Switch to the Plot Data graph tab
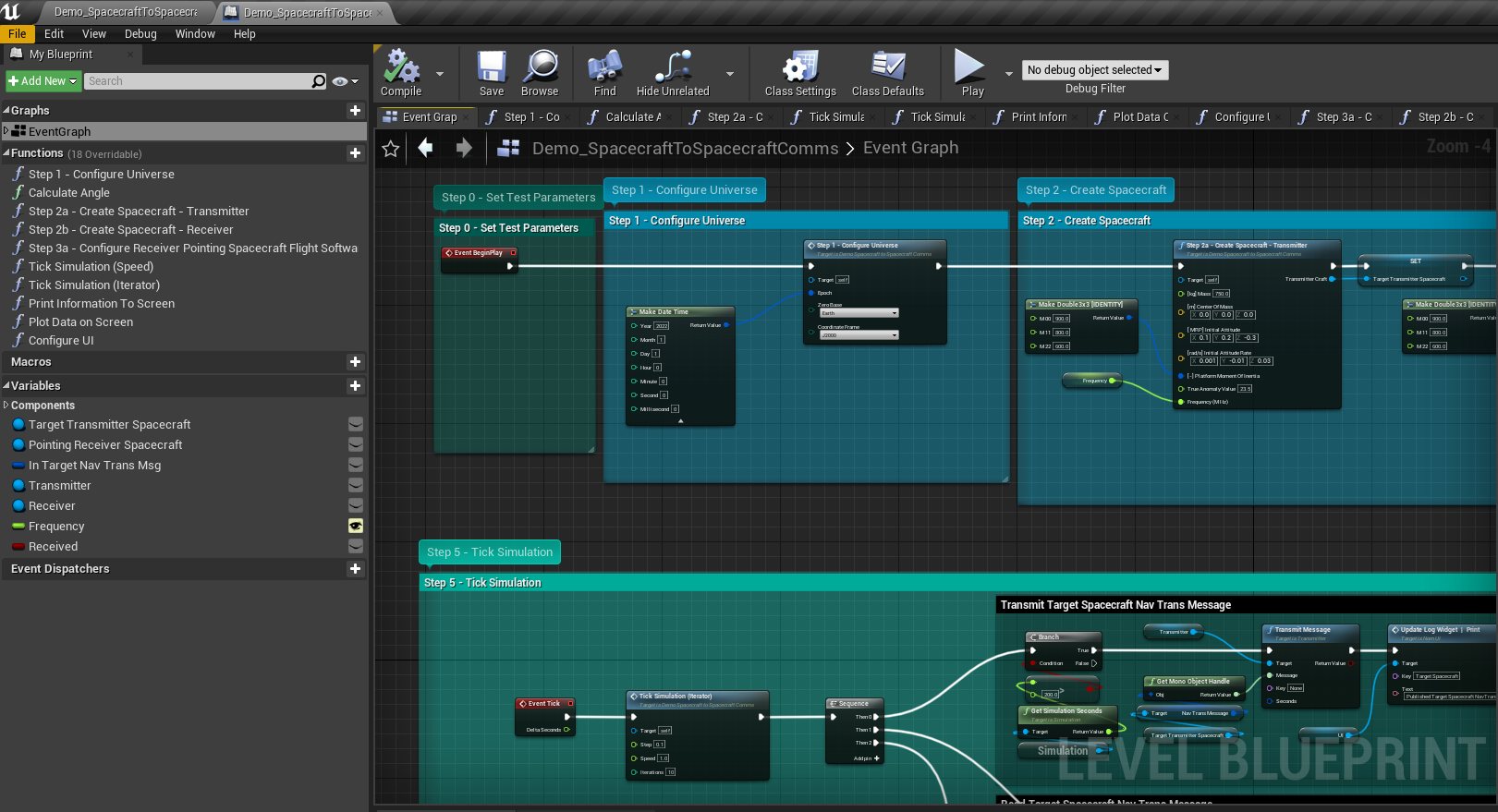The height and width of the screenshot is (812, 1498). (x=1139, y=116)
